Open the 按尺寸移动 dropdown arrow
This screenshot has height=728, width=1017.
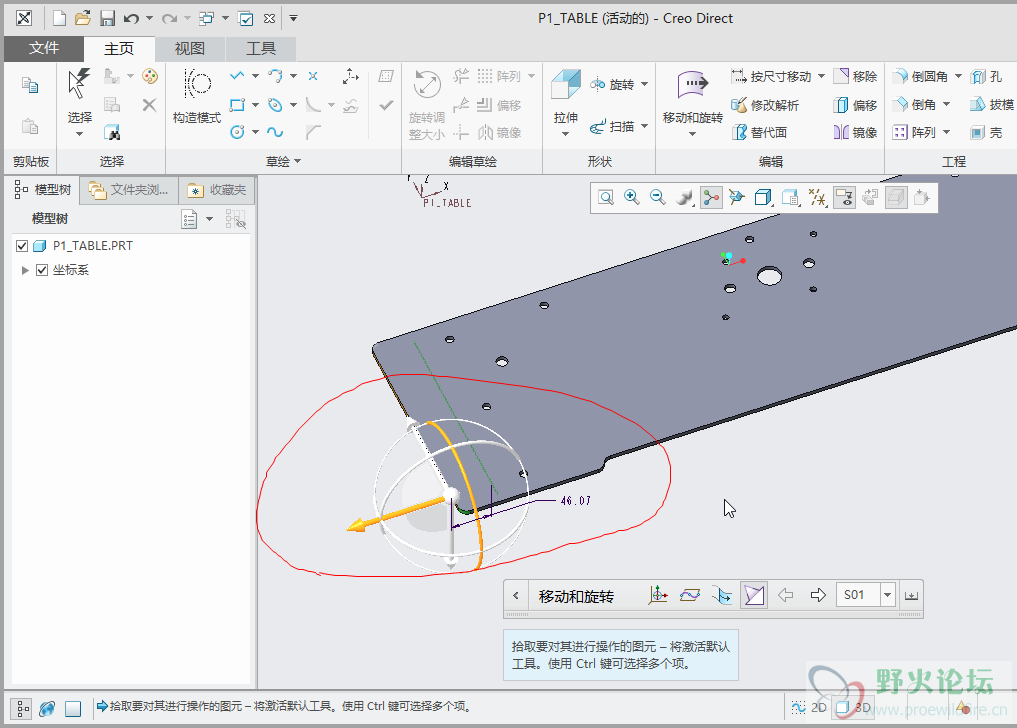coord(821,77)
